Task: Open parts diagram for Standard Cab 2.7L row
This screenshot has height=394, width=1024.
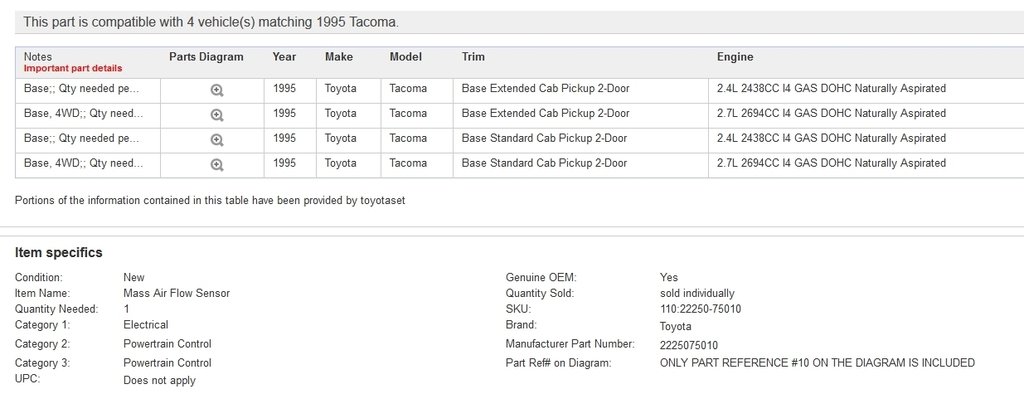Action: [x=217, y=165]
